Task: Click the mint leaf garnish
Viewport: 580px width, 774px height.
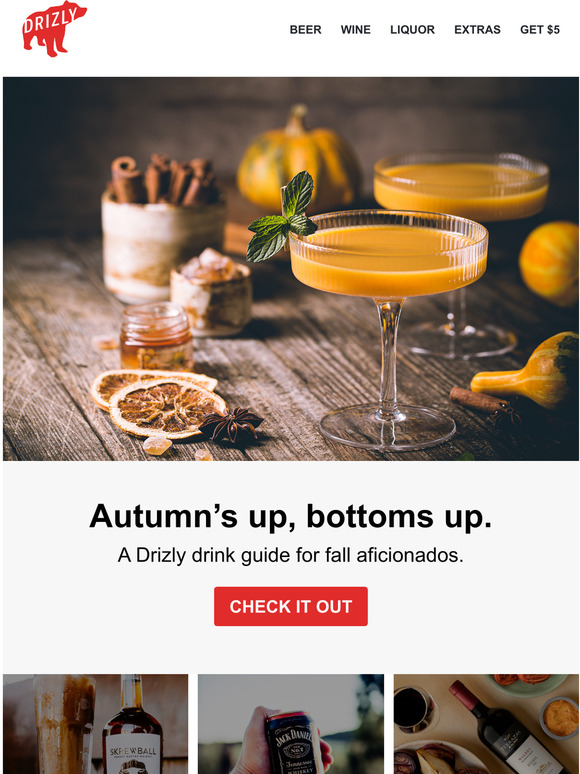Action: tap(282, 217)
